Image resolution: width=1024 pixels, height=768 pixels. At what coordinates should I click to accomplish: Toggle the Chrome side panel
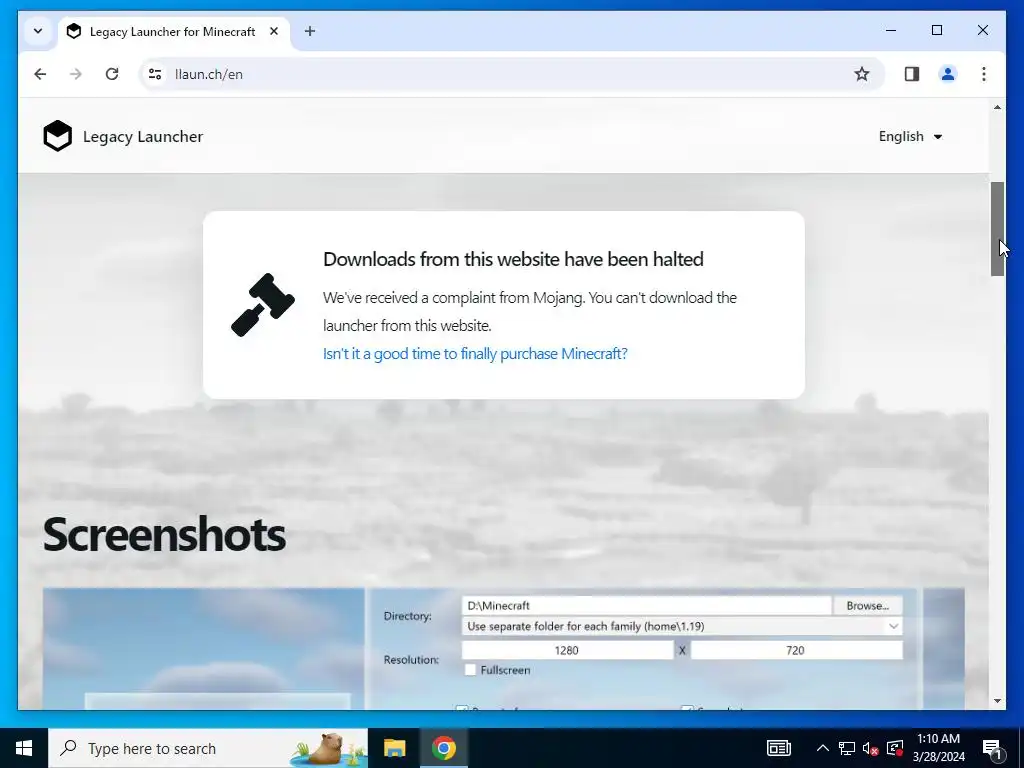pyautogui.click(x=912, y=74)
